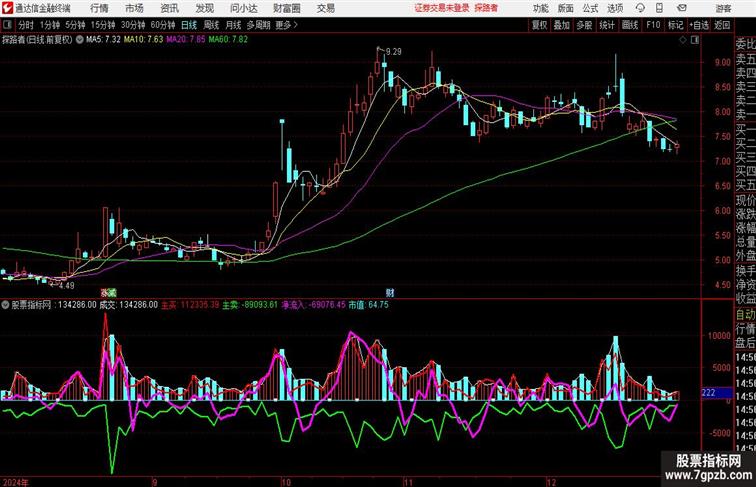Open the F10 company info button

(653, 25)
